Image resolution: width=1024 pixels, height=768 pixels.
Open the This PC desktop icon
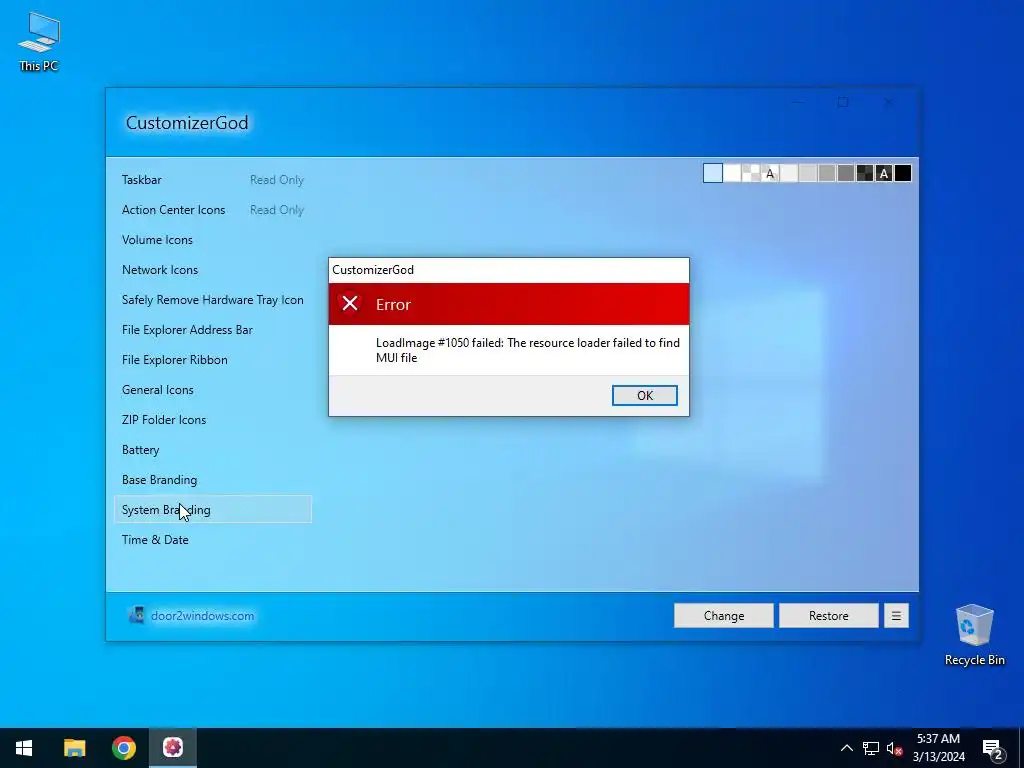tap(39, 41)
